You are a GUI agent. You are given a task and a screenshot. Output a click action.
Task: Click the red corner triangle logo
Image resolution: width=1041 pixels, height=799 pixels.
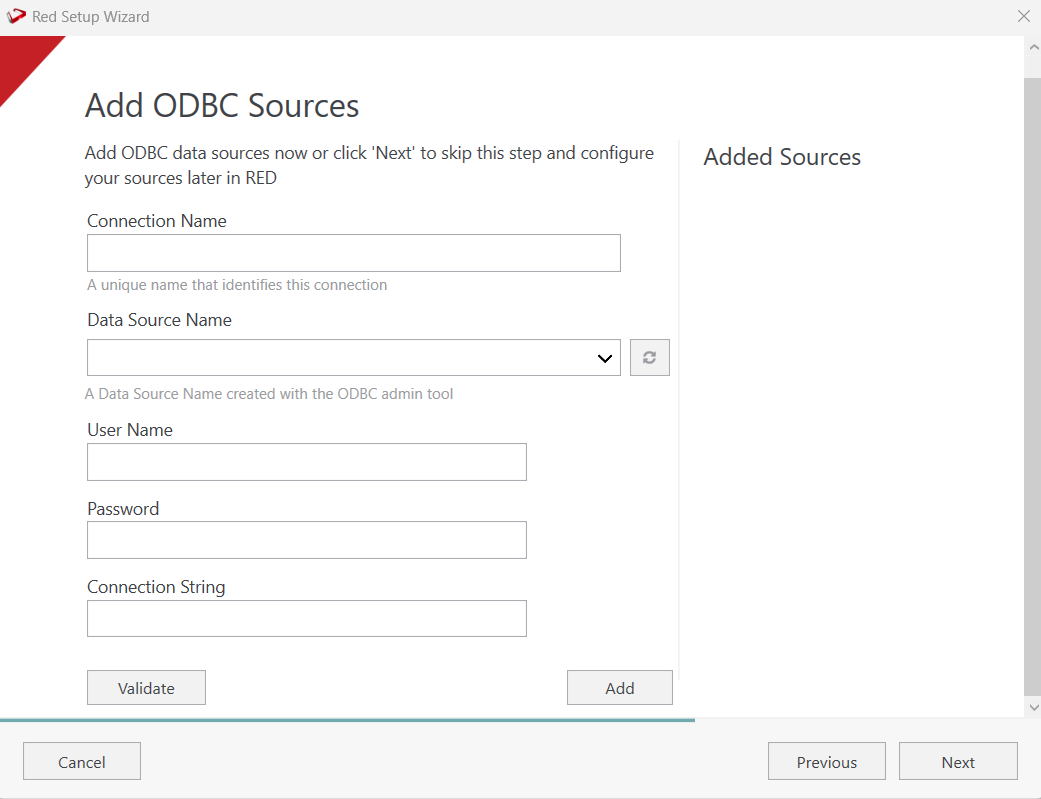(x=22, y=62)
